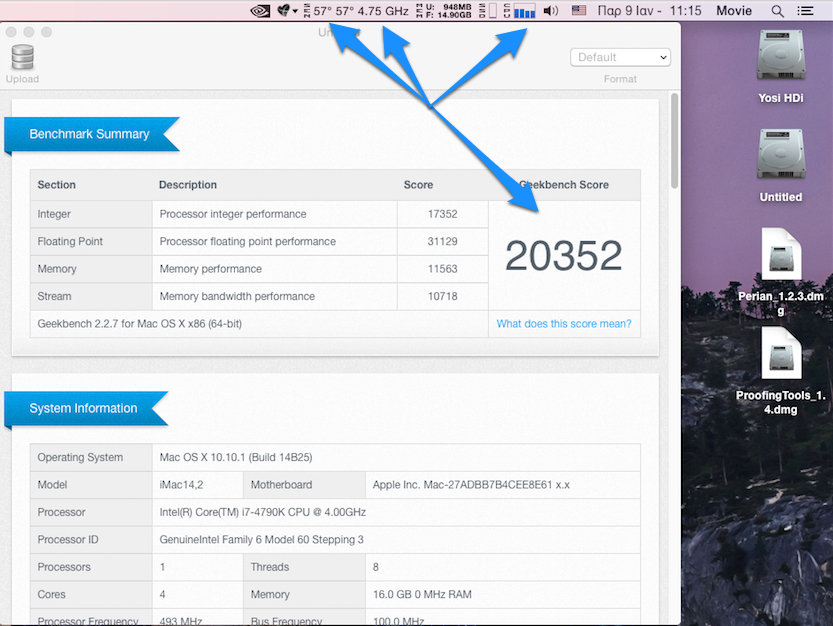Click the Geekbench 2.2.7 version text

(139, 324)
